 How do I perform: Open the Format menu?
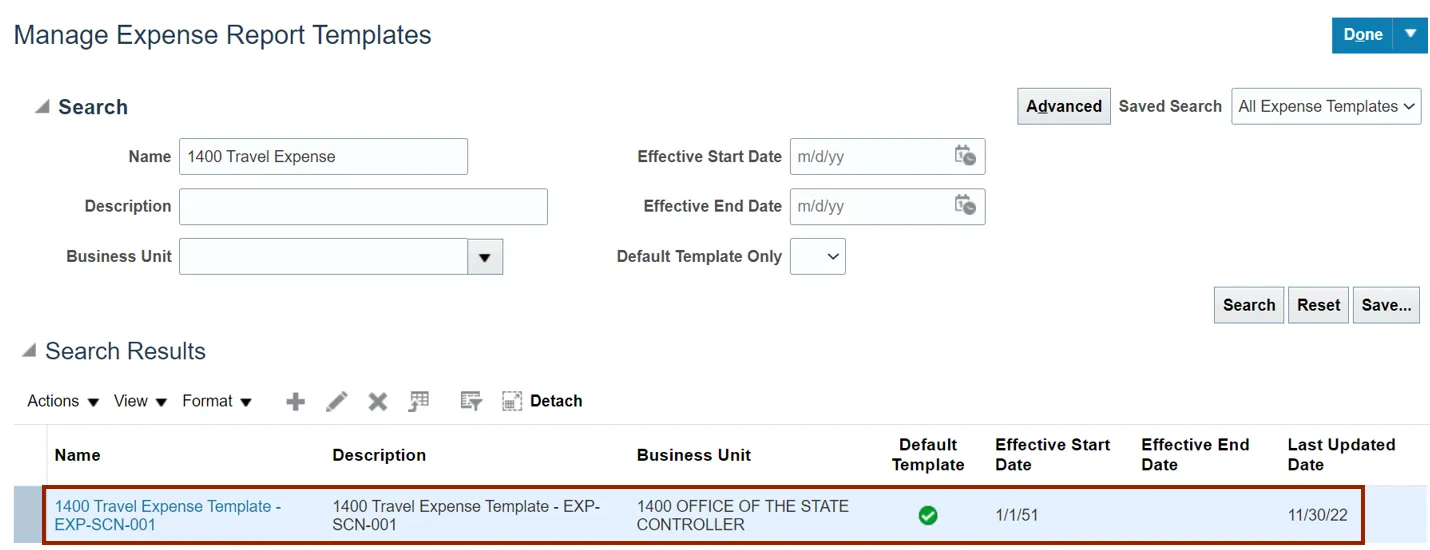coord(217,401)
